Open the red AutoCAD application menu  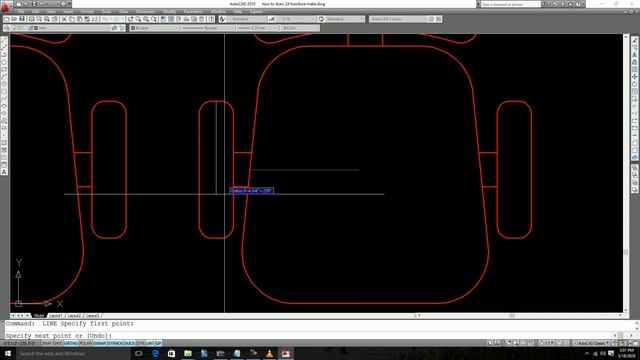click(x=6, y=7)
